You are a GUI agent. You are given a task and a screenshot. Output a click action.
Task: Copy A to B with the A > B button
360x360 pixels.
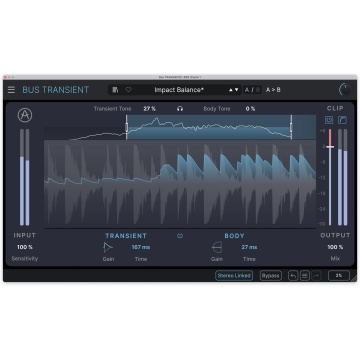tap(273, 90)
